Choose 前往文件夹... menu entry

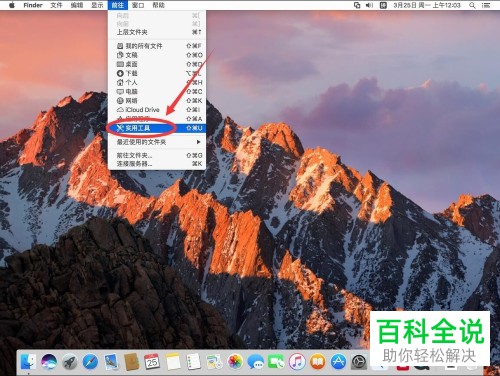tap(157, 155)
